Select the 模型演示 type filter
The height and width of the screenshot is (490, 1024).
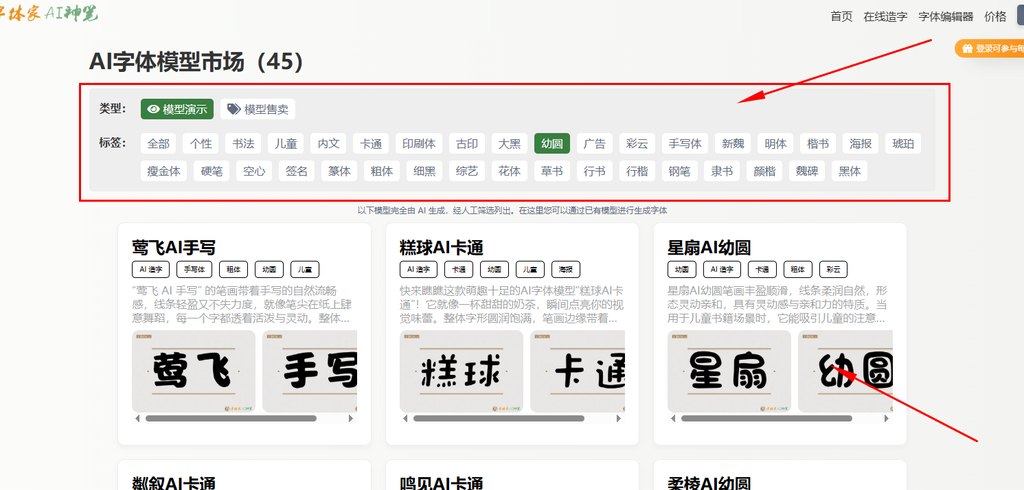tap(177, 109)
